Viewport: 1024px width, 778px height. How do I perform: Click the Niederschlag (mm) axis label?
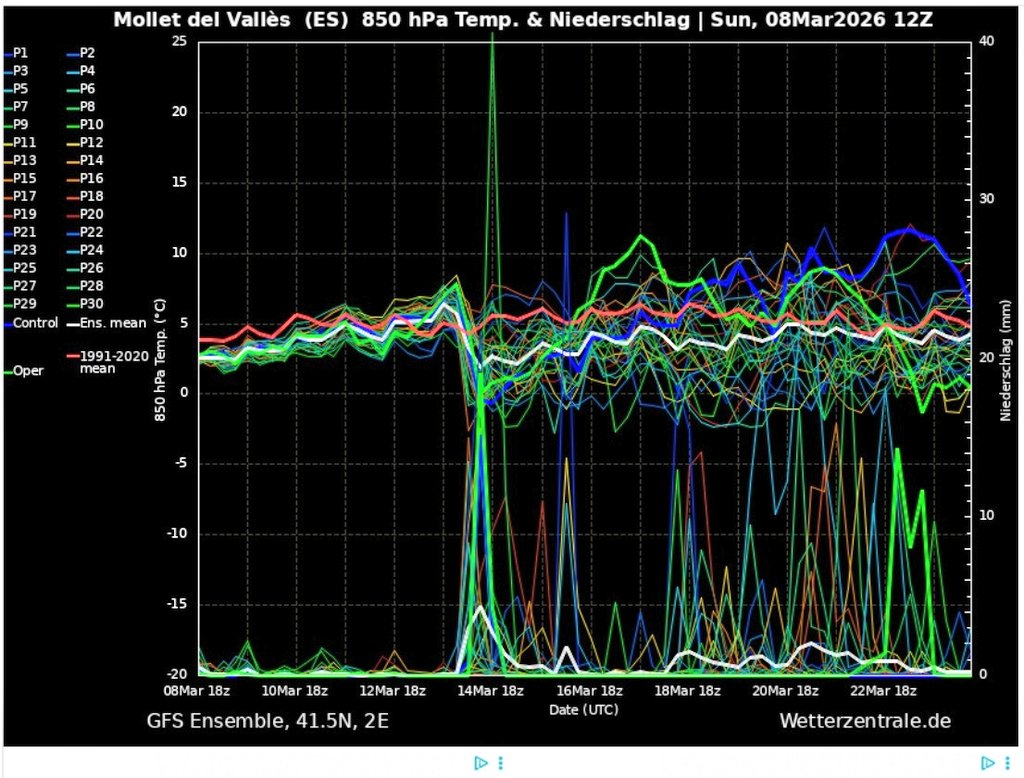point(1005,360)
